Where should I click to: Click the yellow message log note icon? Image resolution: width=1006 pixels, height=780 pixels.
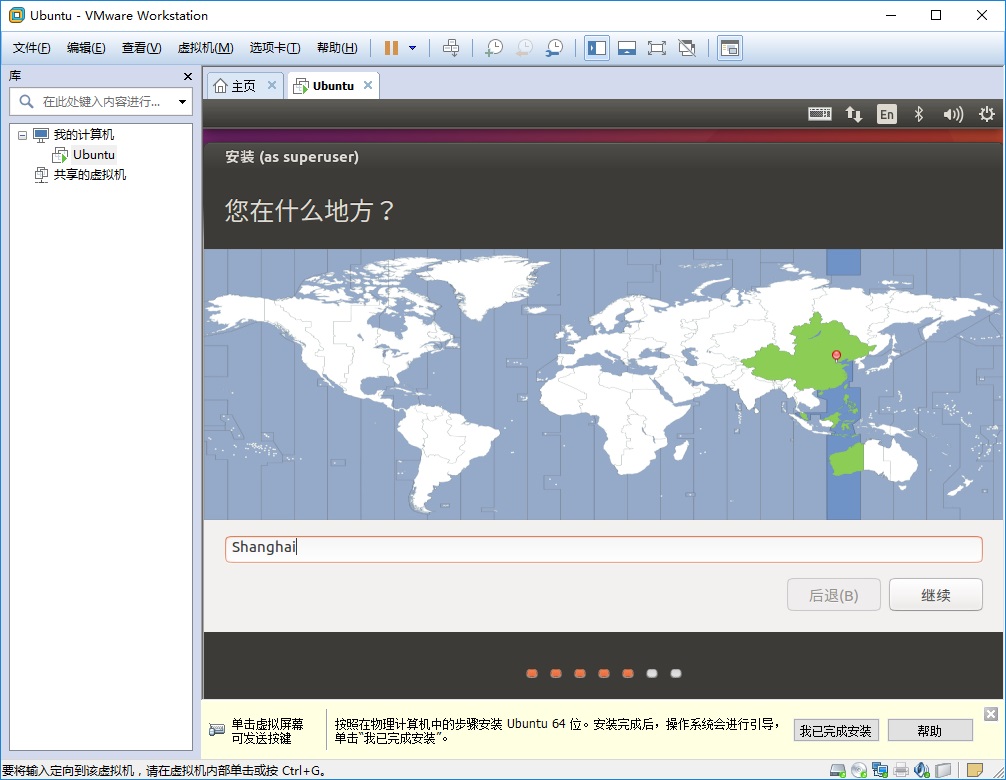pos(975,770)
